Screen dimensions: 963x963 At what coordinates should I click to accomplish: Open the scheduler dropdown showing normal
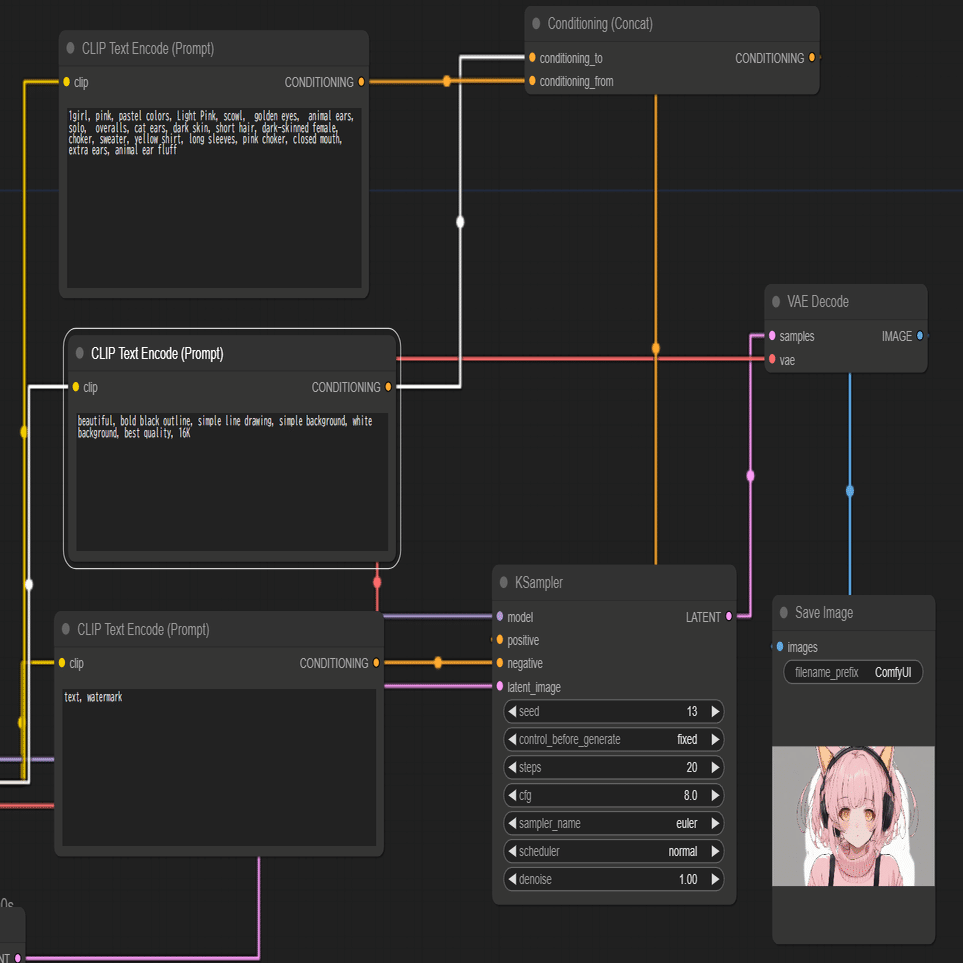pyautogui.click(x=614, y=851)
